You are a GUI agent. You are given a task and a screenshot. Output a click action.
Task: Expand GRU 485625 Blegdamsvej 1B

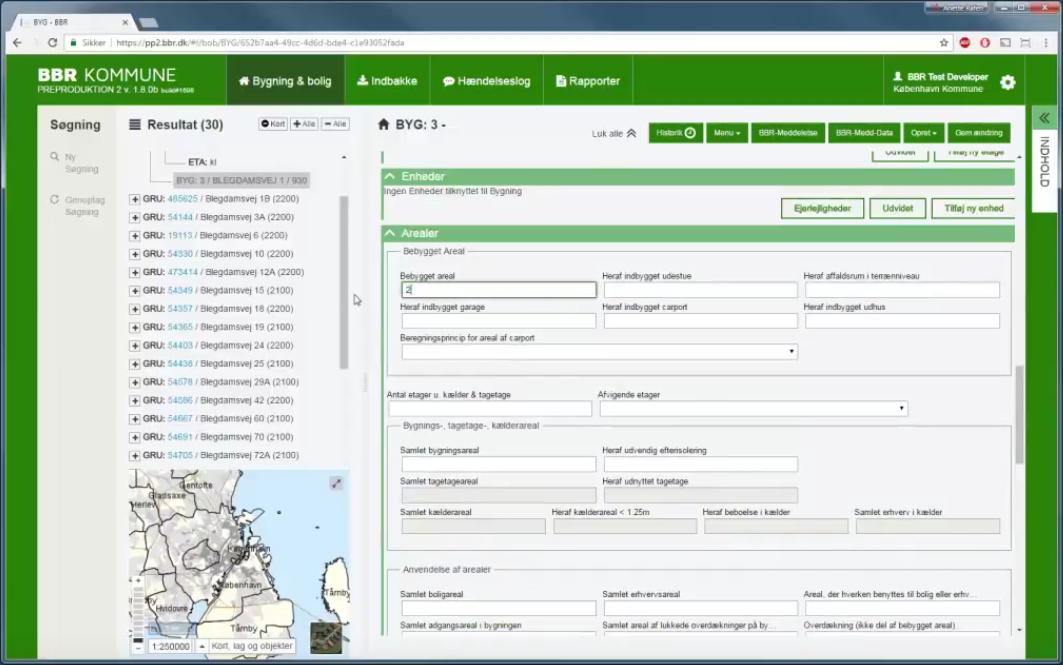pos(134,199)
